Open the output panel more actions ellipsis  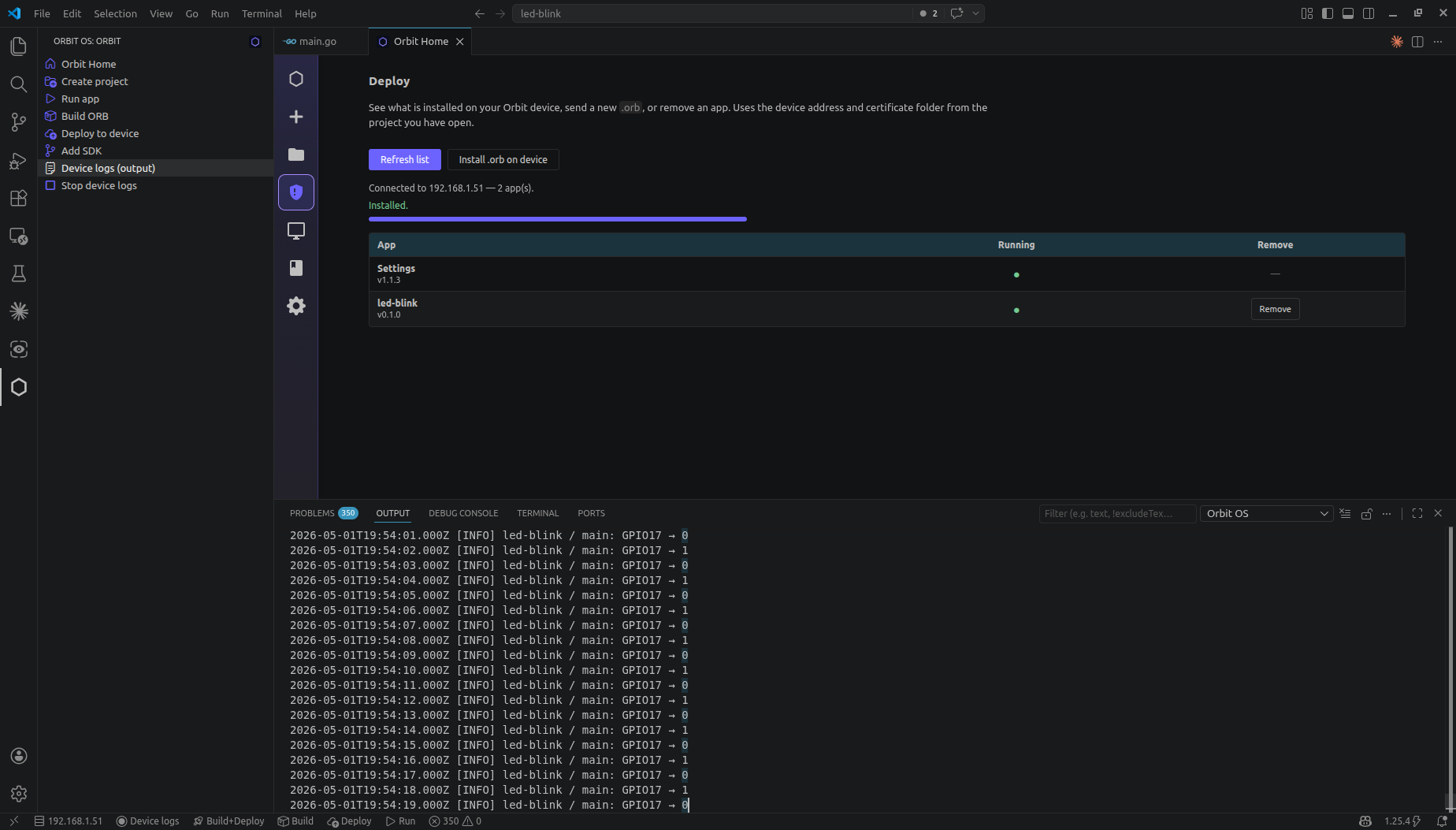click(1387, 513)
